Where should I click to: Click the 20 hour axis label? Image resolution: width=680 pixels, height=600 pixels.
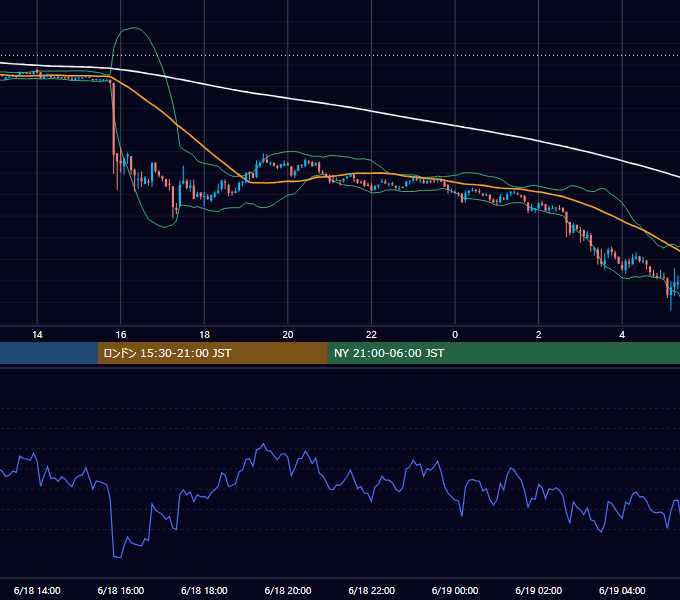(288, 335)
